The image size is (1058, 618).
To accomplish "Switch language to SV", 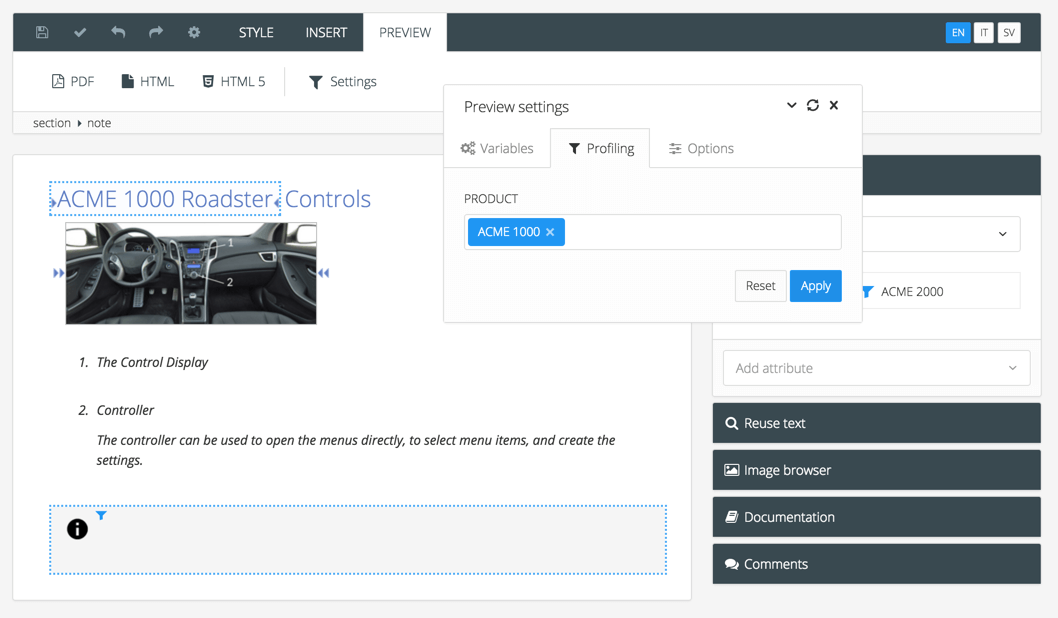I will (1009, 33).
